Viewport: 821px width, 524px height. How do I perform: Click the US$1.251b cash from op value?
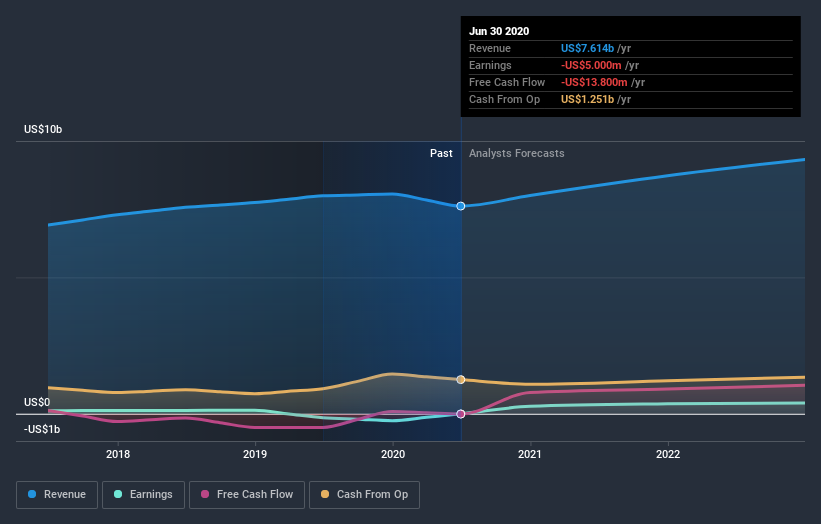587,99
